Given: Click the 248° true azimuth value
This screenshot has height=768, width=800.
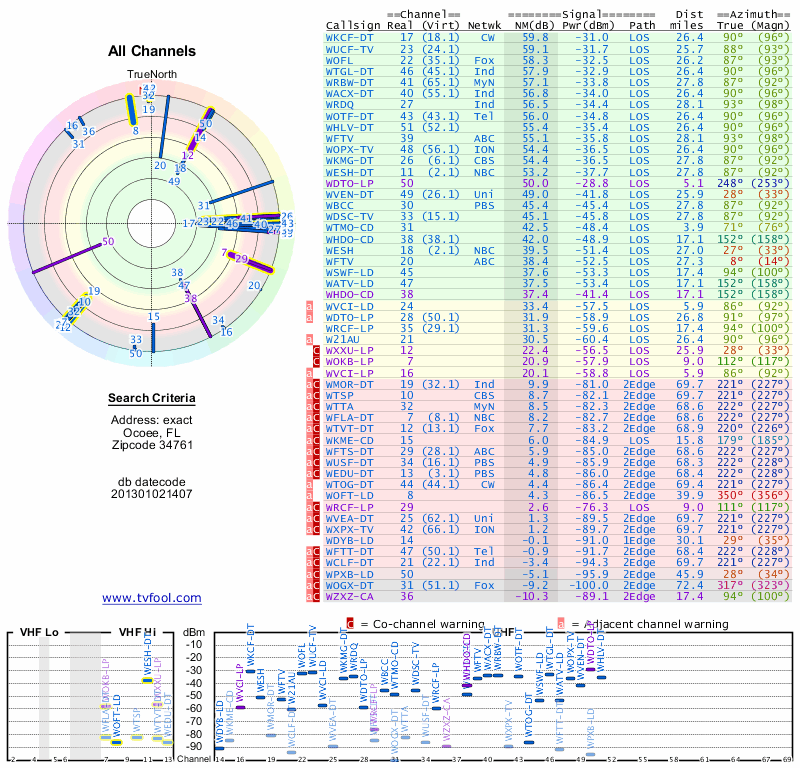Looking at the screenshot, I should 730,183.
